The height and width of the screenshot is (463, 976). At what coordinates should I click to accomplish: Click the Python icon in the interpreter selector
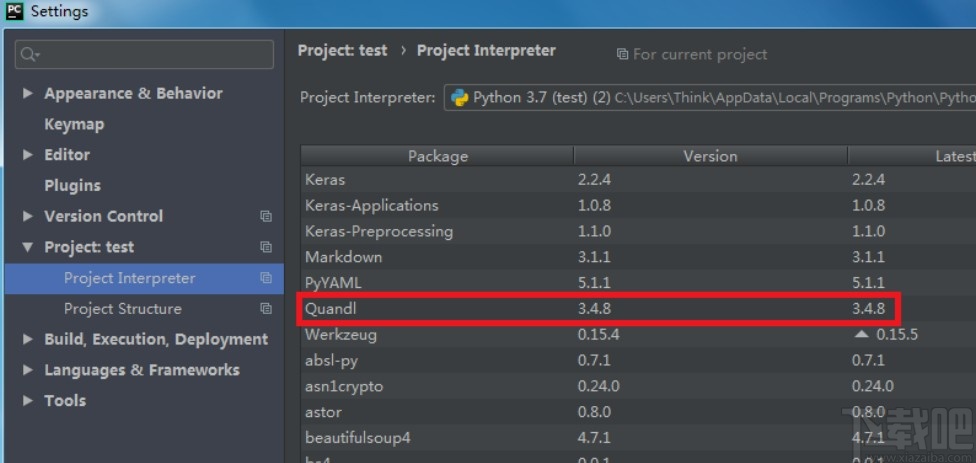(460, 98)
